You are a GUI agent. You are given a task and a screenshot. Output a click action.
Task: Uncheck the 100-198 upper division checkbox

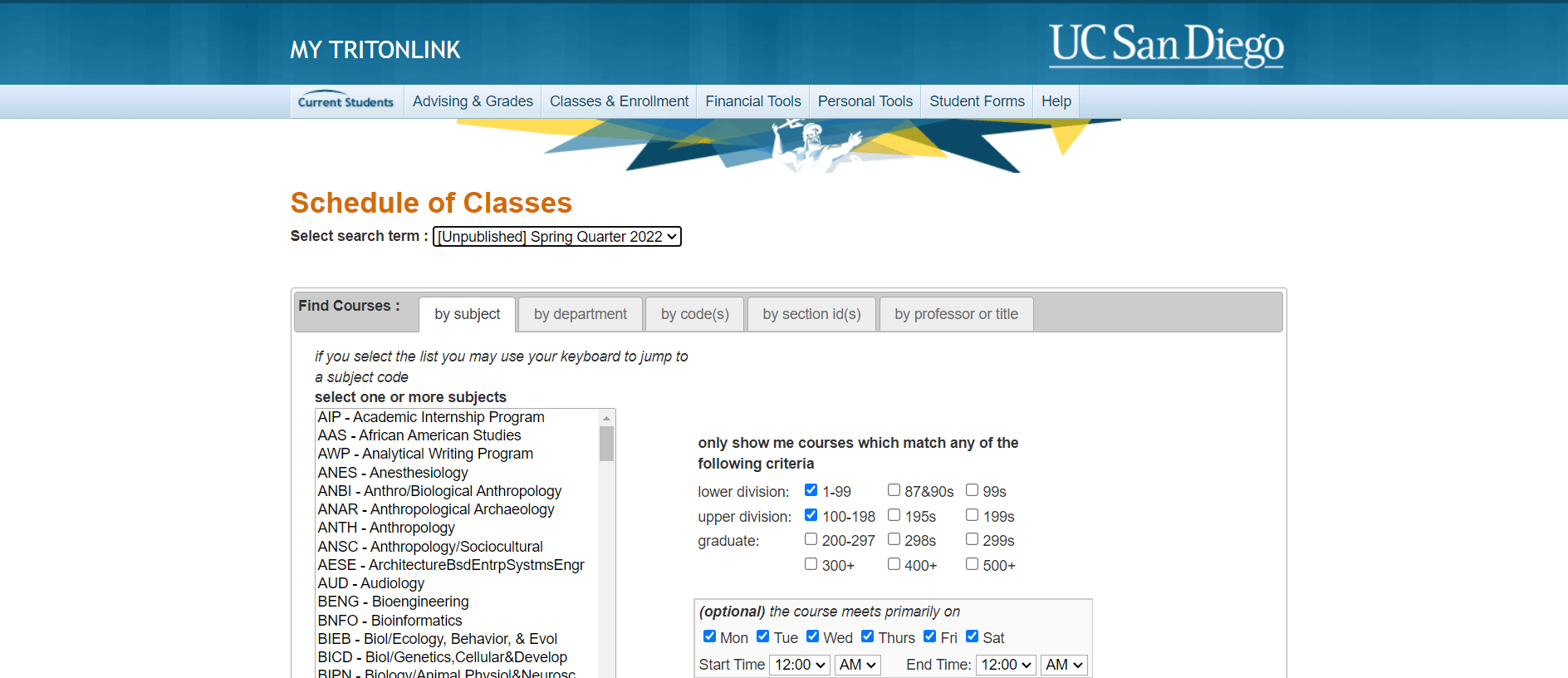point(811,515)
